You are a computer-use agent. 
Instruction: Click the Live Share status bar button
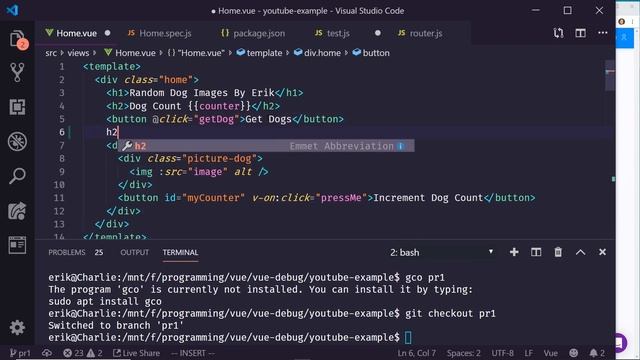pos(136,353)
